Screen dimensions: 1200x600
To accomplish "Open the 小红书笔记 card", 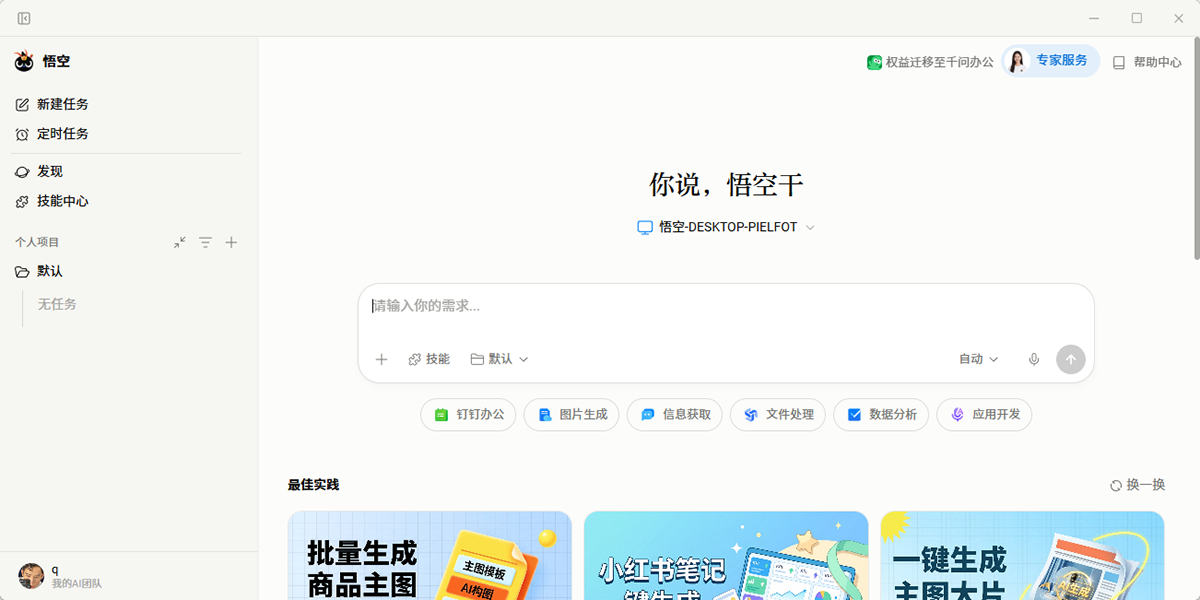I will pos(726,556).
